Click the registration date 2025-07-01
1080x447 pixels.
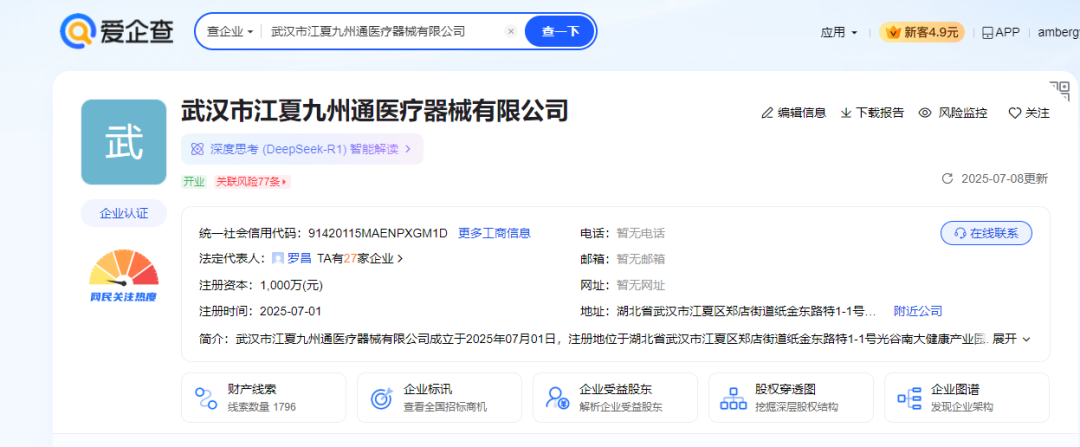click(x=291, y=311)
